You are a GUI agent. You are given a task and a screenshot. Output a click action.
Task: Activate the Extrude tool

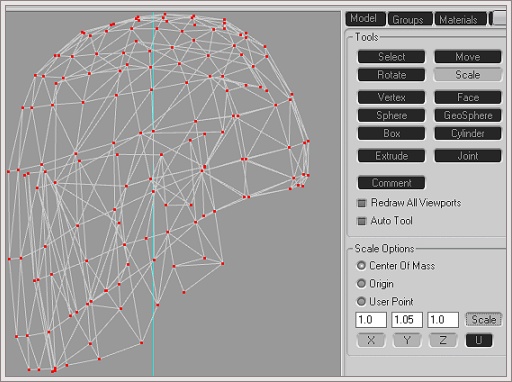pos(391,156)
